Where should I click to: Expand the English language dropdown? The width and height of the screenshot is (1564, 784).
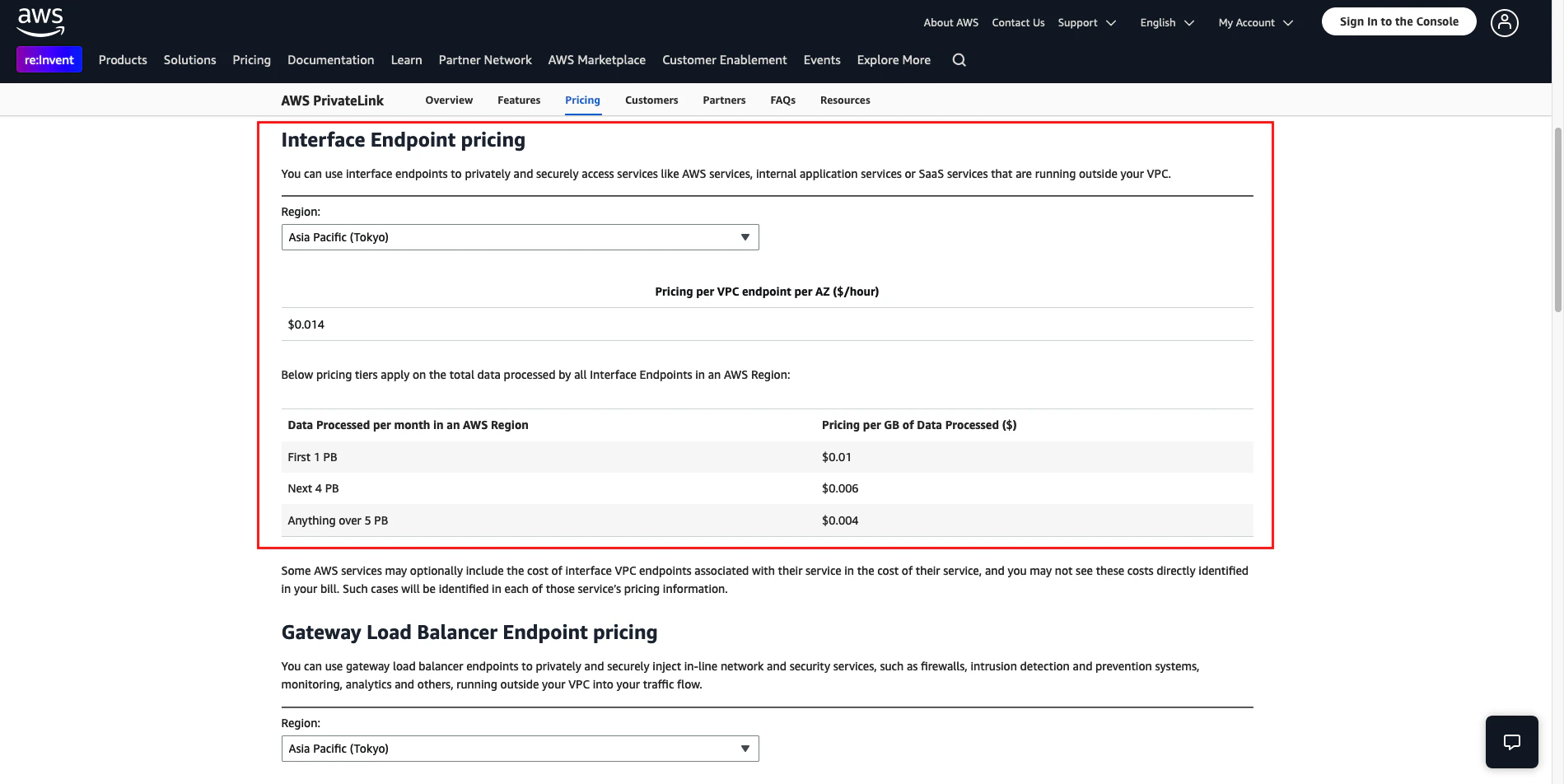point(1167,23)
